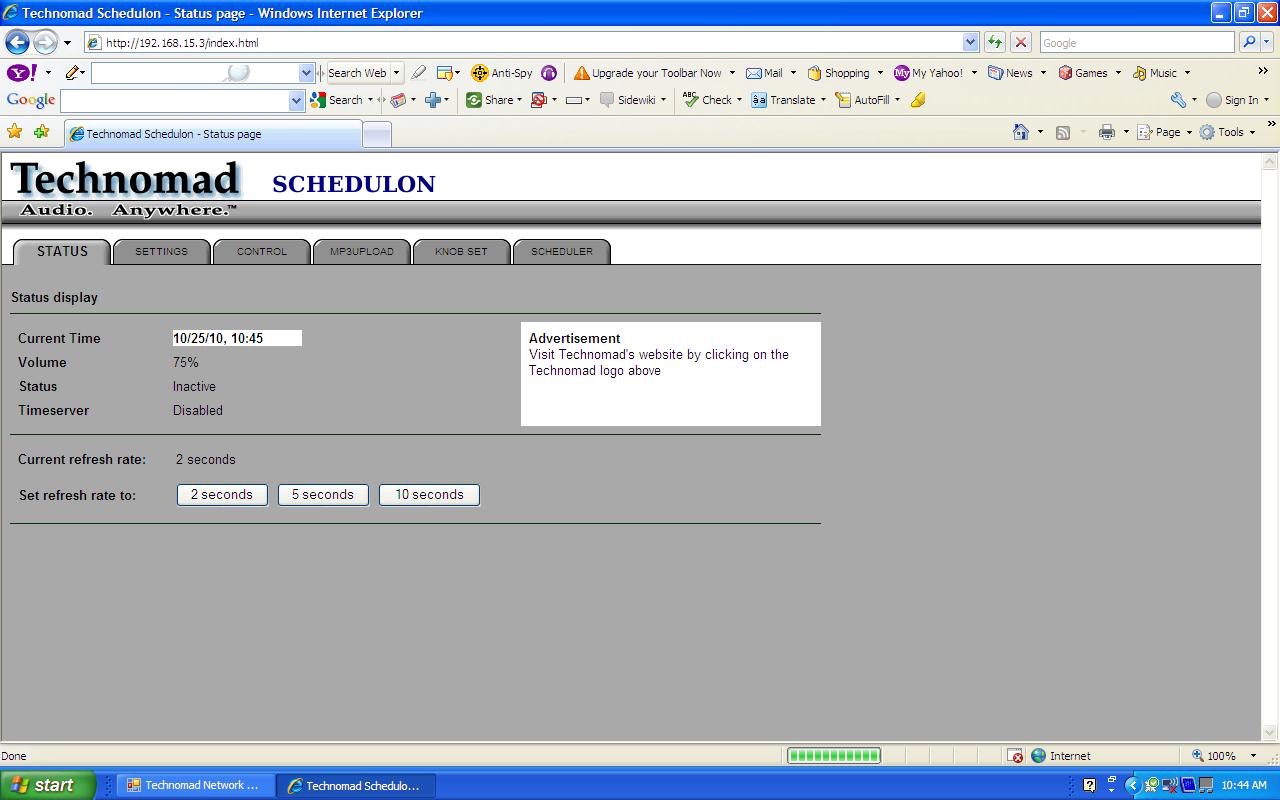The height and width of the screenshot is (800, 1280).
Task: Click the Favorites star icon
Action: pos(14,132)
